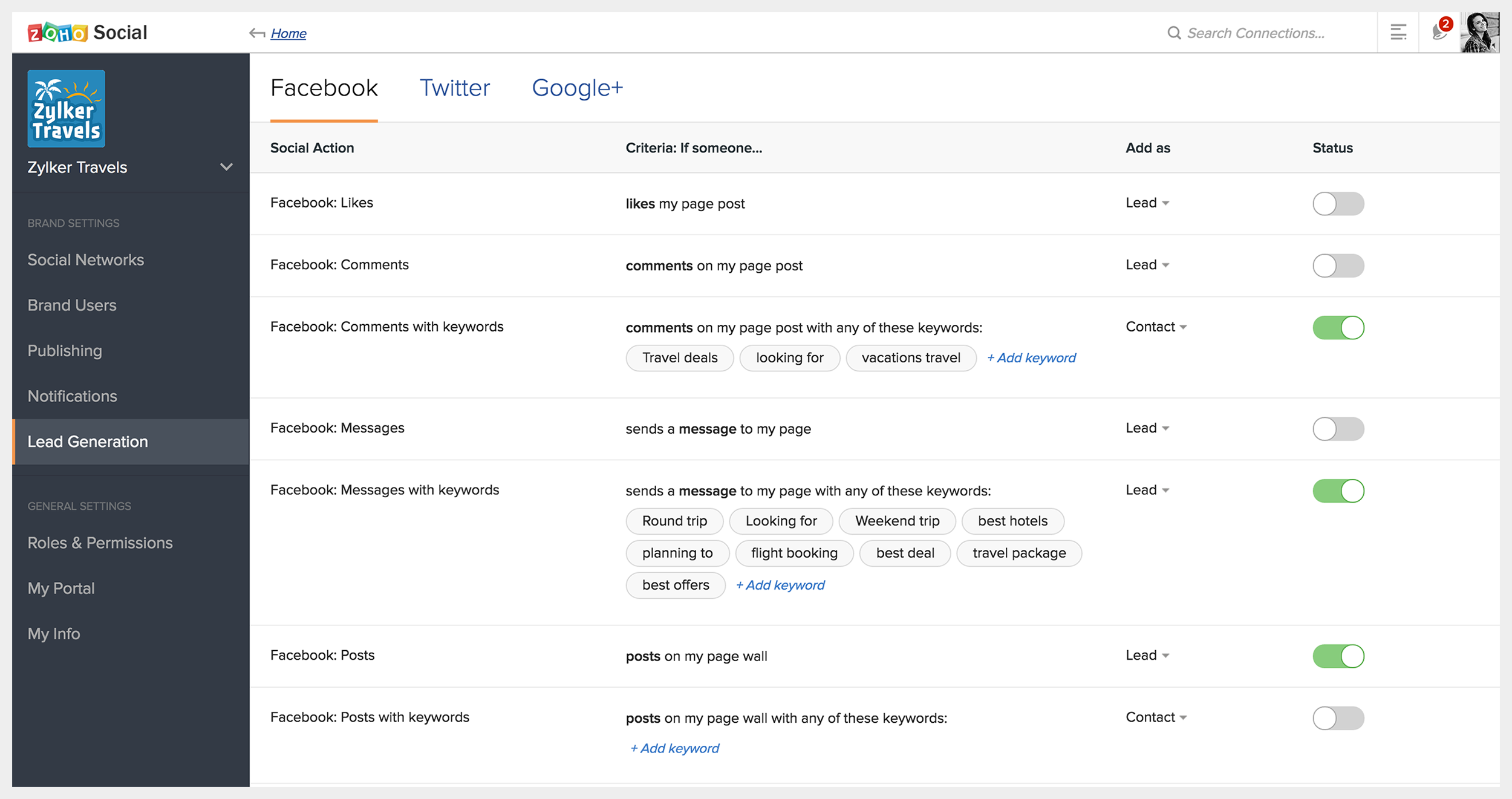Open the notifications bell with badge
This screenshot has width=1512, height=799.
[x=1440, y=31]
